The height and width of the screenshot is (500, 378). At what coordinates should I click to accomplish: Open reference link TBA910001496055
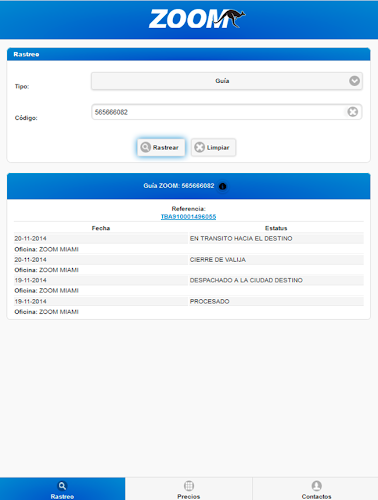(x=188, y=217)
